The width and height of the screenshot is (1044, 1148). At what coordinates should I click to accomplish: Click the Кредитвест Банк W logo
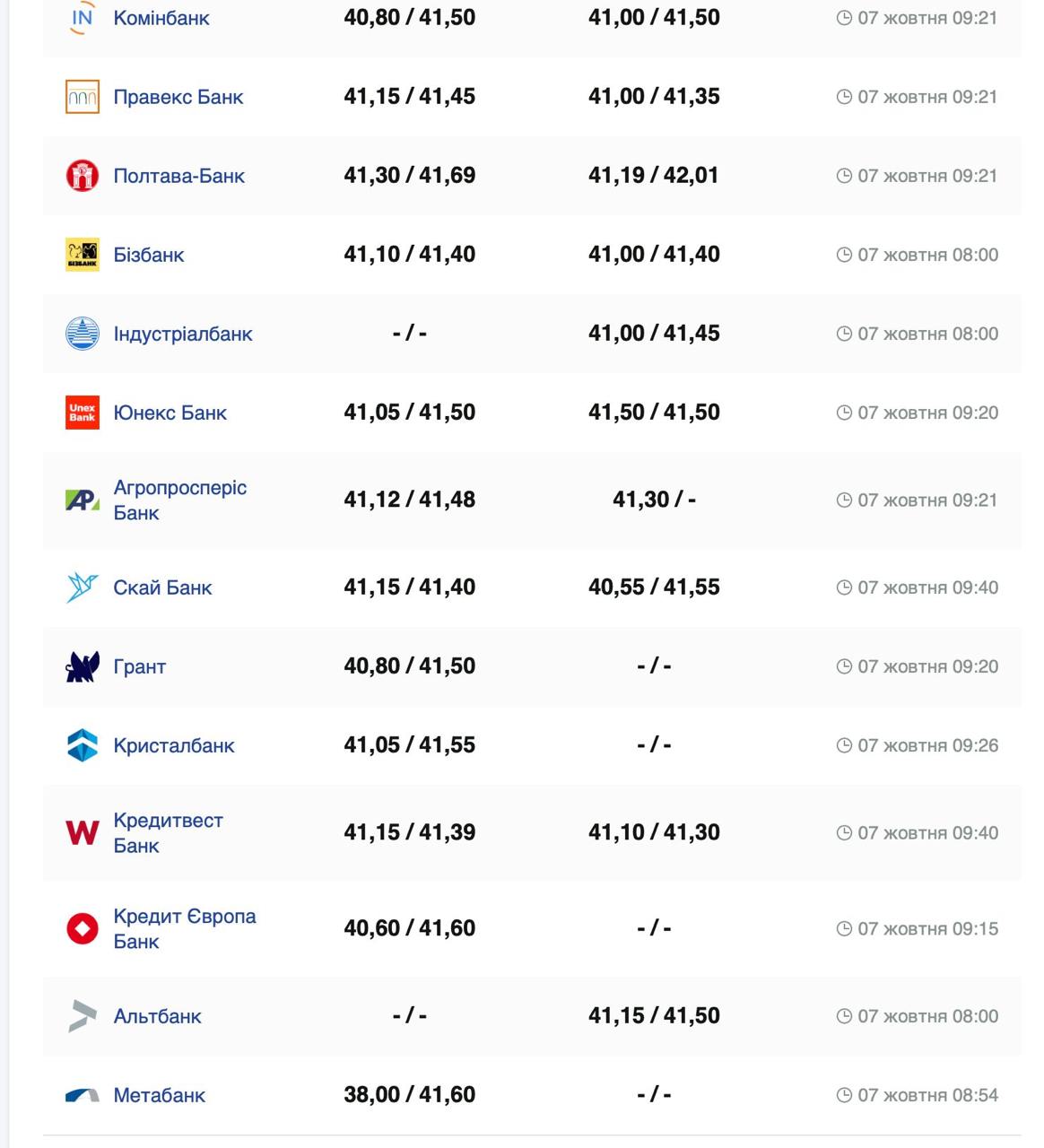click(x=82, y=833)
